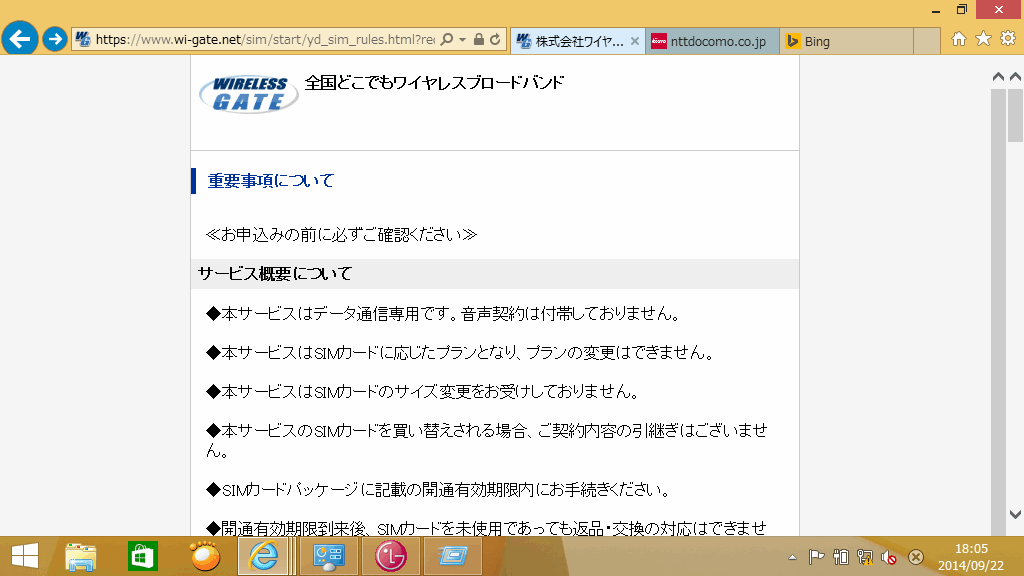Open Favorites star icon
The width and height of the screenshot is (1024, 576).
pyautogui.click(x=983, y=40)
